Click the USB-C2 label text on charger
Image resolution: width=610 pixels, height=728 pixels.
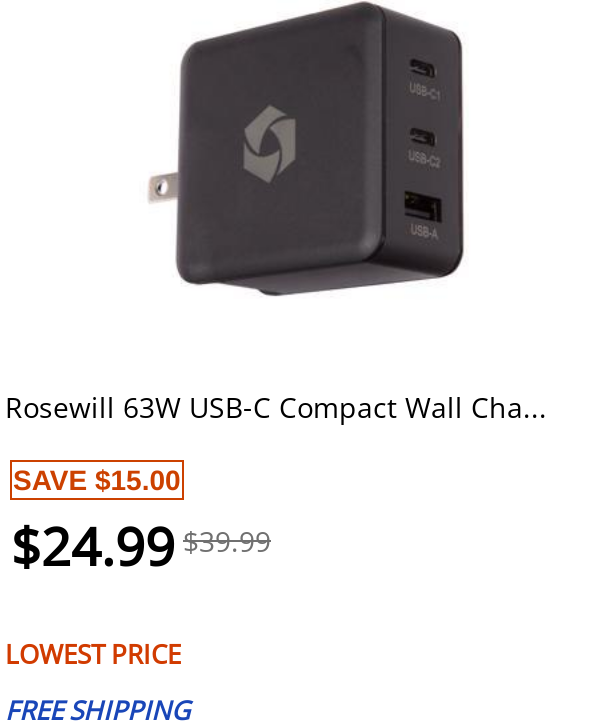point(424,159)
